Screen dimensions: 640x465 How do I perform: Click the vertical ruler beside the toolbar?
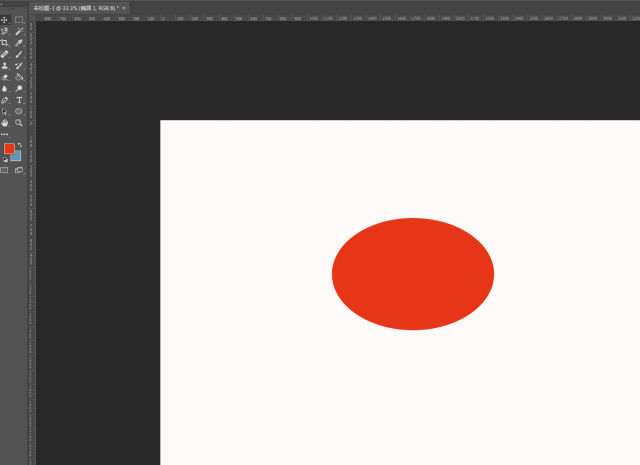(x=32, y=243)
